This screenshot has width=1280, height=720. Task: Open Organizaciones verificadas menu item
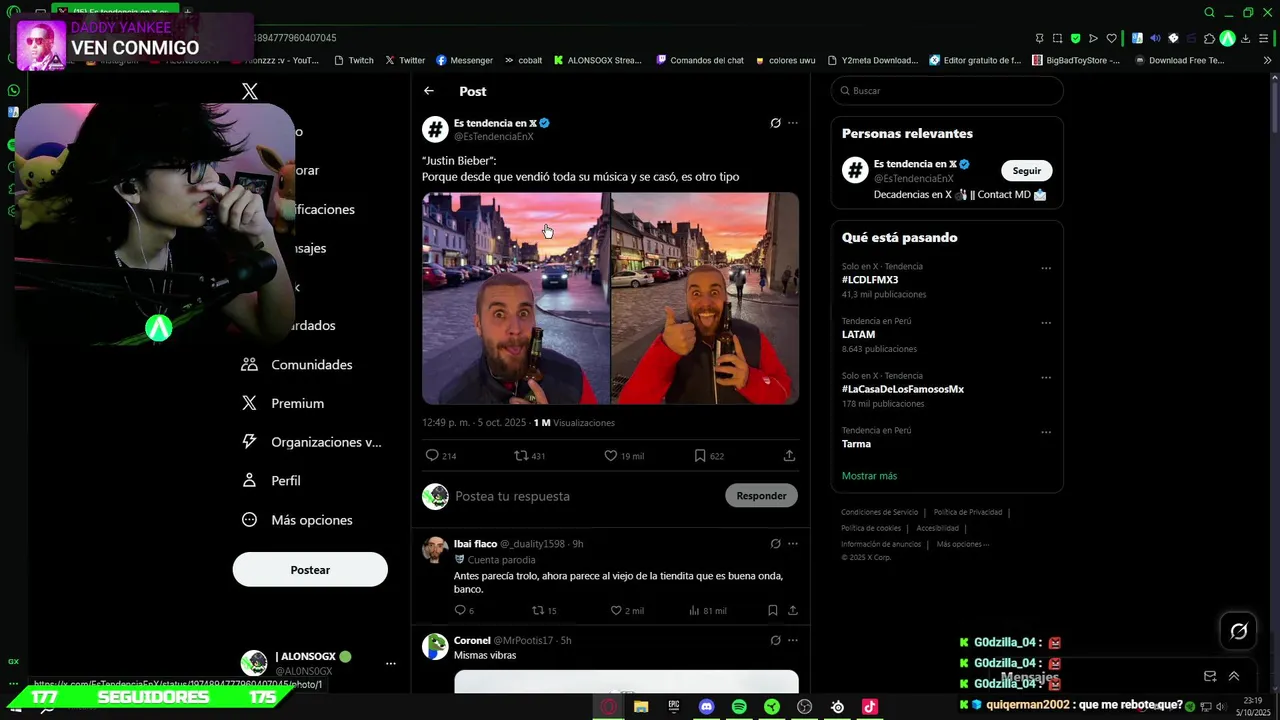click(x=312, y=442)
